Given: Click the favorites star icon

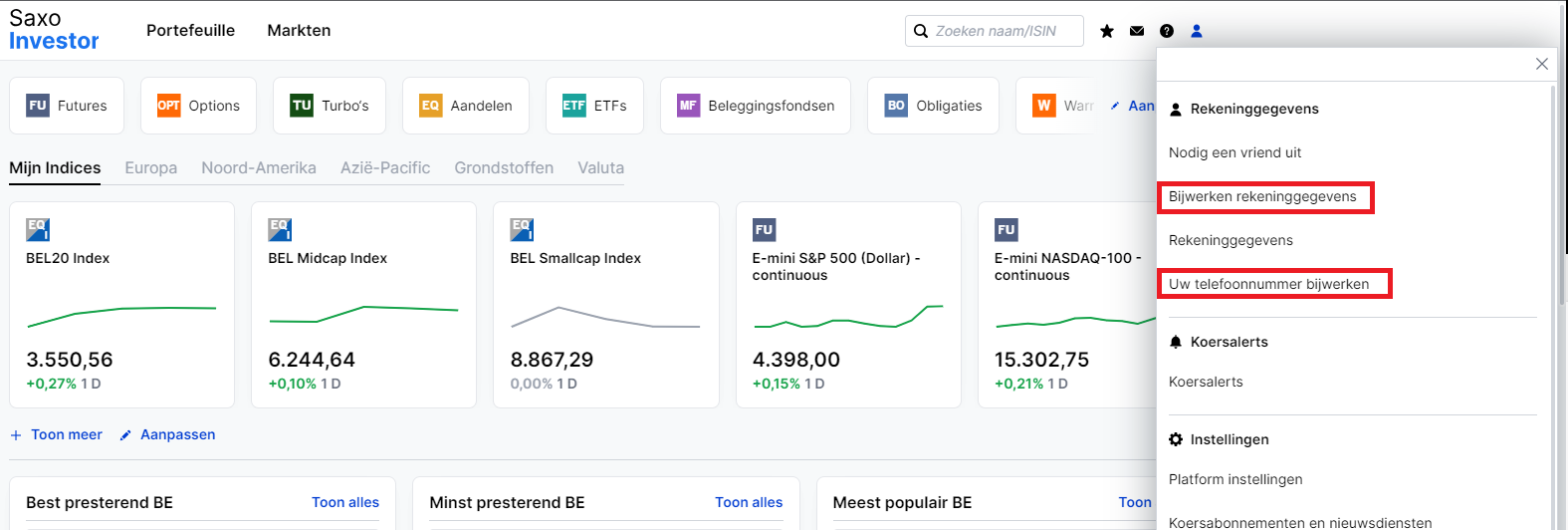Looking at the screenshot, I should click(x=1107, y=31).
